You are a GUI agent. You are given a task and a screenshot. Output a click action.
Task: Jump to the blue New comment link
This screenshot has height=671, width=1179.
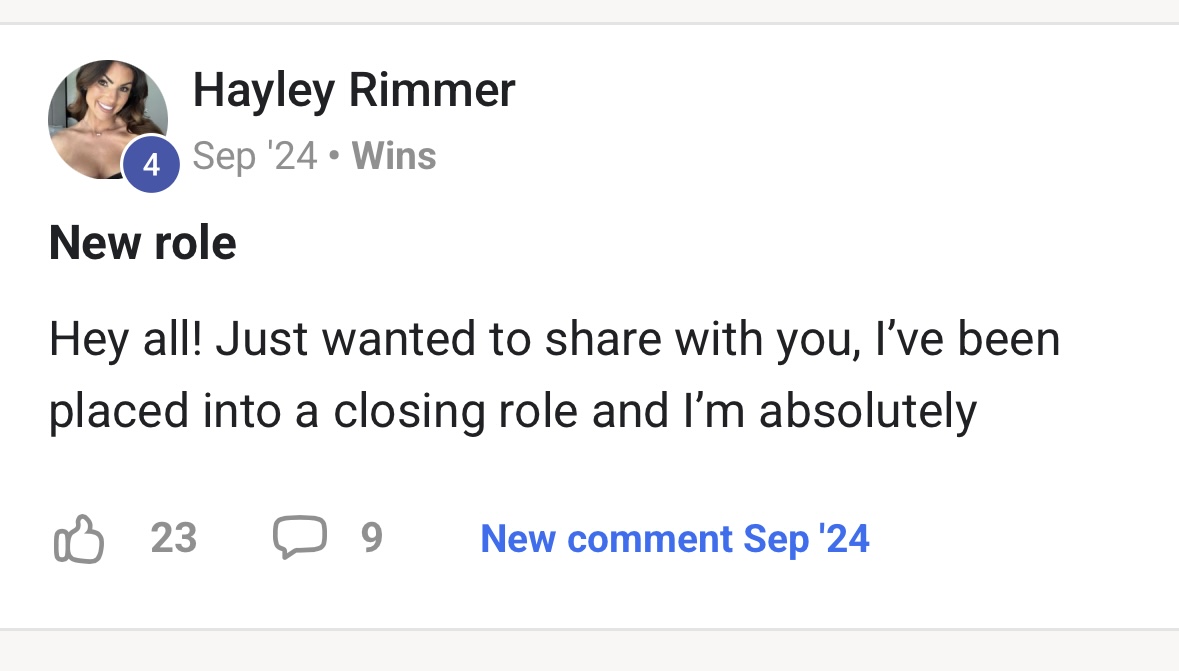pos(675,539)
